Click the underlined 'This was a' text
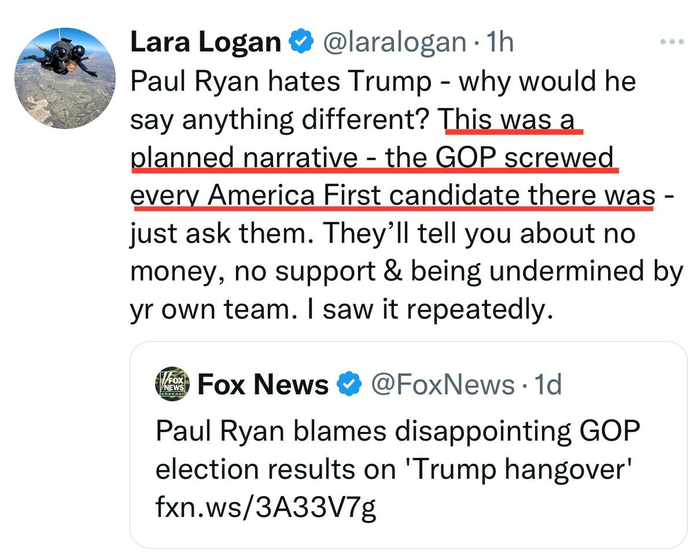700x558 pixels. click(x=513, y=118)
